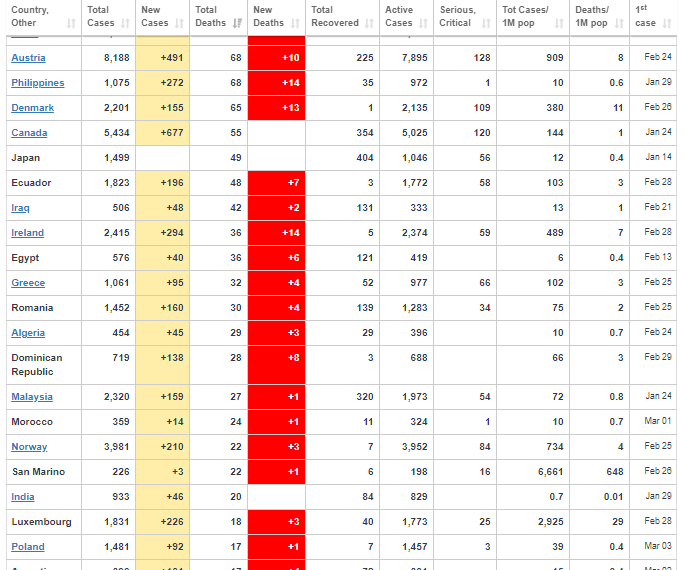Click the Country, Other column header

[x=44, y=17]
